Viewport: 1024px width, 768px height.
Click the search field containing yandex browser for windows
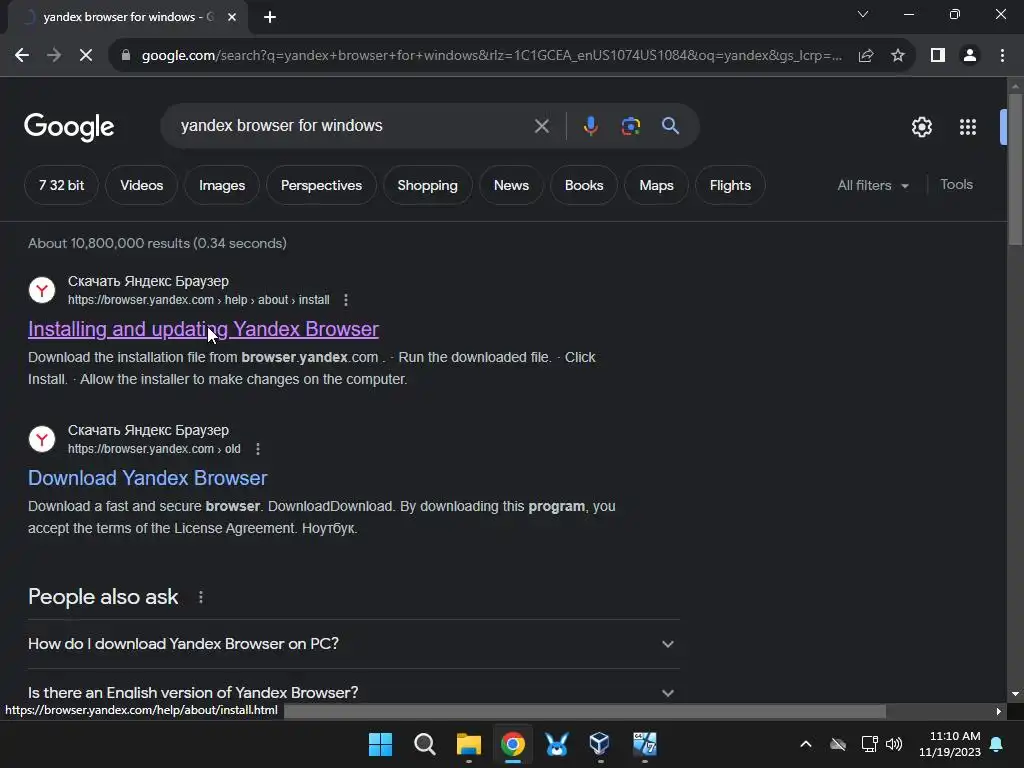(353, 125)
